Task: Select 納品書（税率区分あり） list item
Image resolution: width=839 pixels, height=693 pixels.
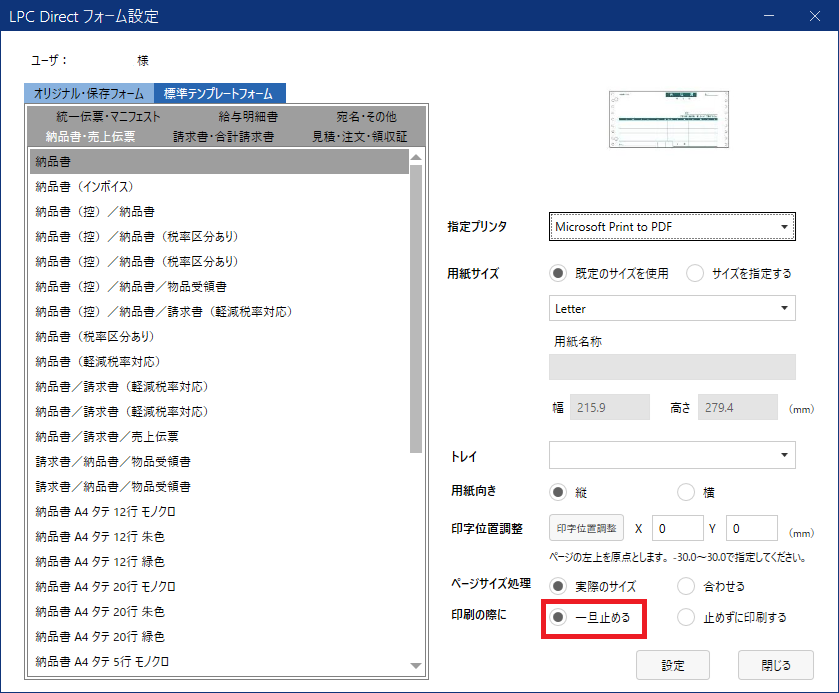Action: 219,337
